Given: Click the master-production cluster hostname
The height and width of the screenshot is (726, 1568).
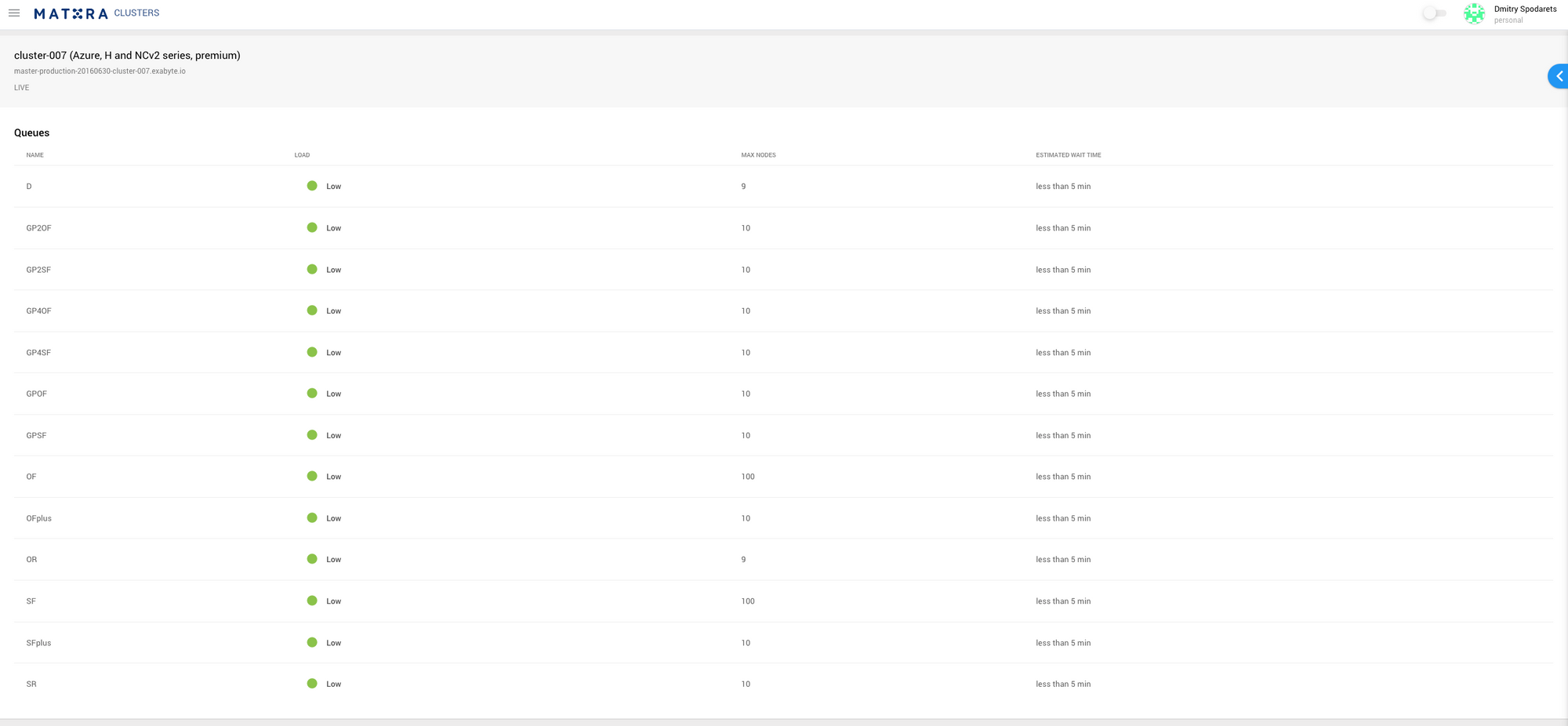Looking at the screenshot, I should [x=100, y=71].
